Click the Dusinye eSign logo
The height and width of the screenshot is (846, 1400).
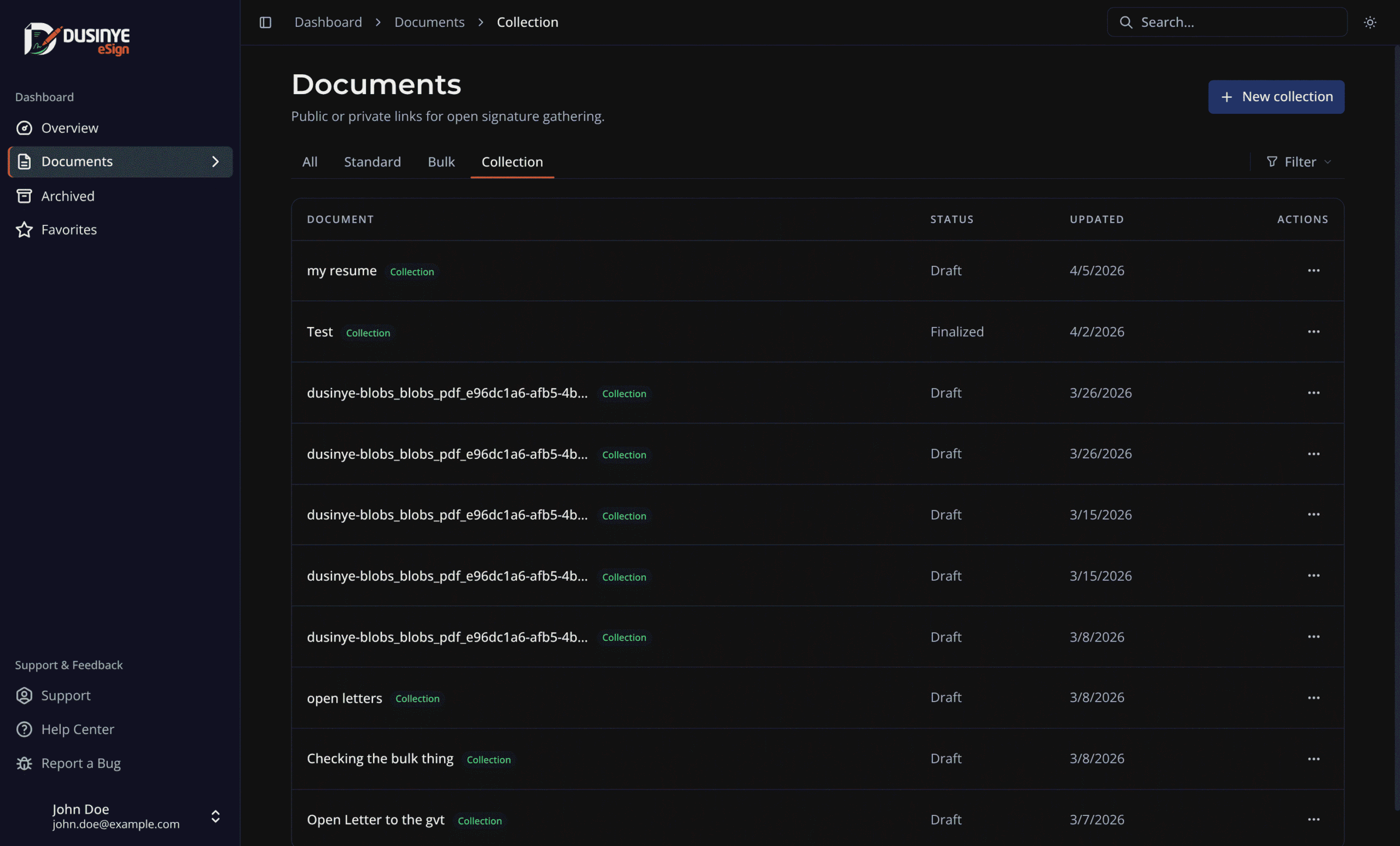[x=77, y=39]
